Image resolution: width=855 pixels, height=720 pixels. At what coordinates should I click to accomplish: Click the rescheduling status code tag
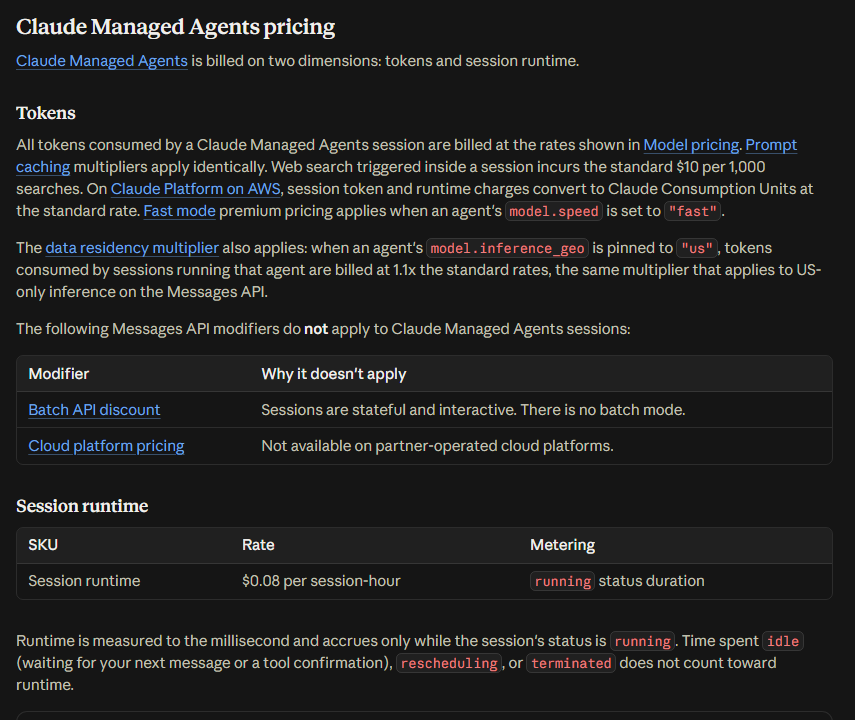pos(449,663)
